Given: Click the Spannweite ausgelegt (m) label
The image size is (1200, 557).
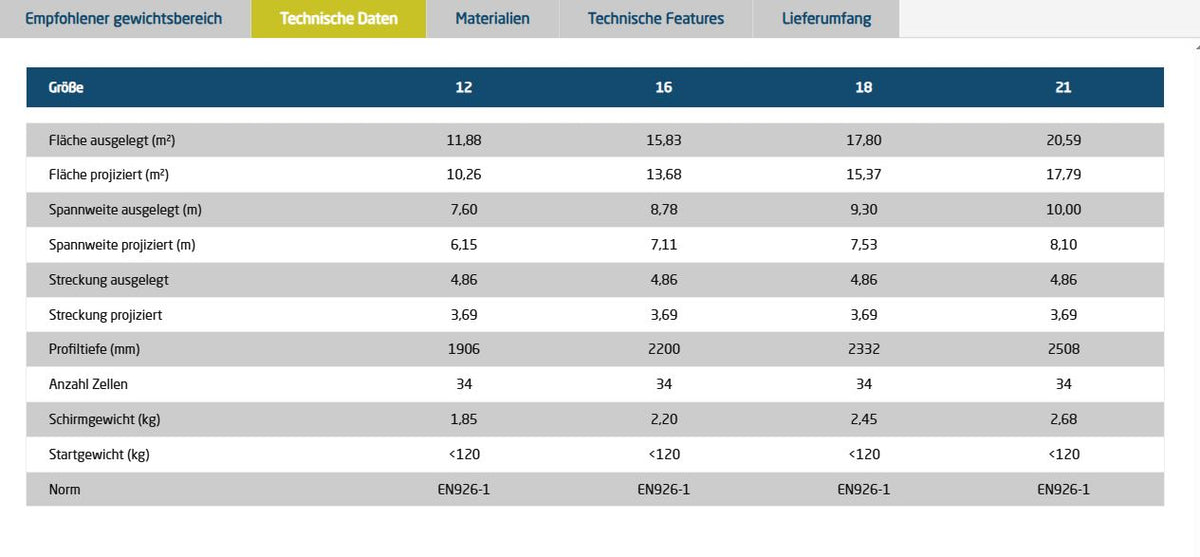Looking at the screenshot, I should [x=126, y=210].
